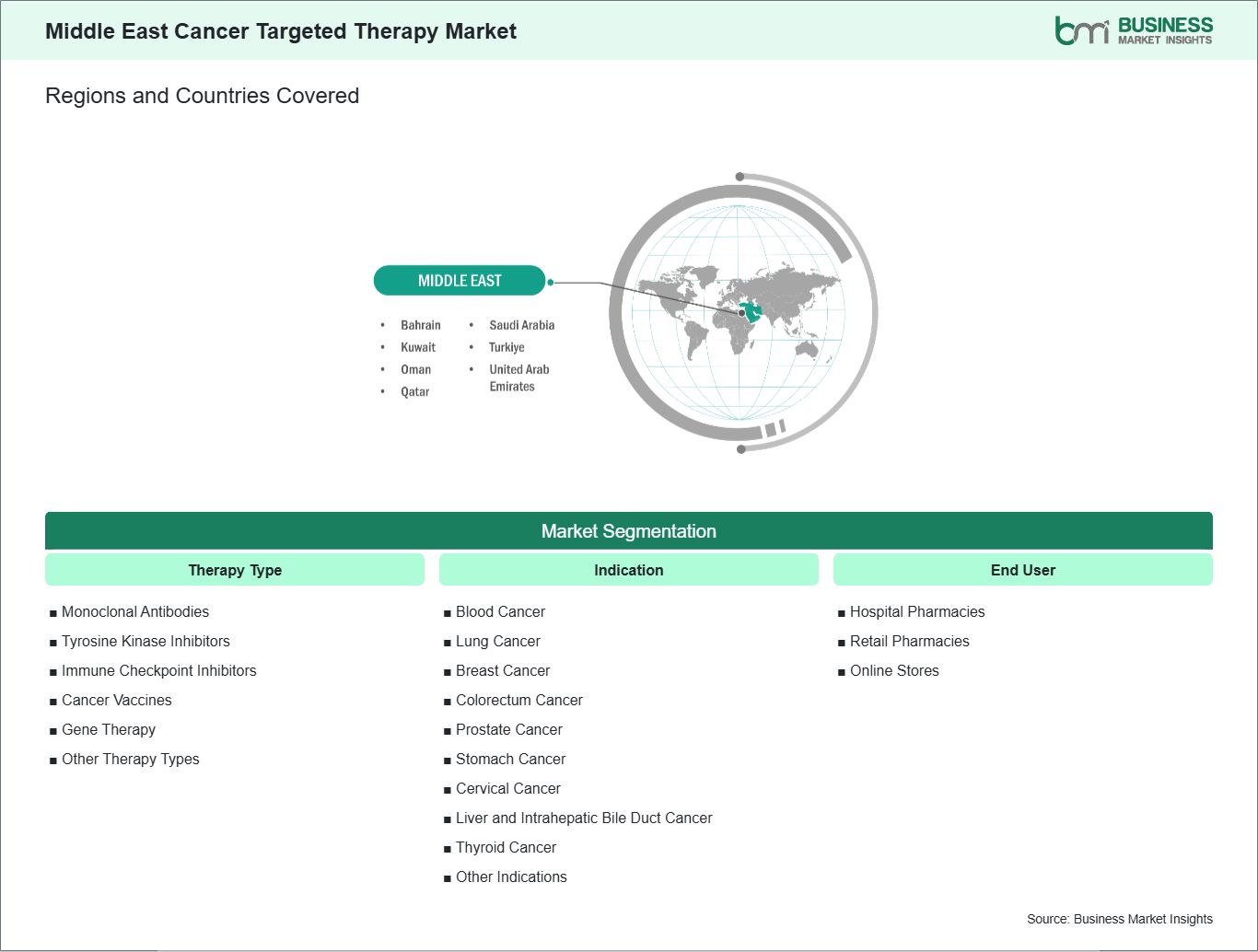Image resolution: width=1258 pixels, height=952 pixels.
Task: Select the Saudi Arabia bullet entry
Action: 521,325
